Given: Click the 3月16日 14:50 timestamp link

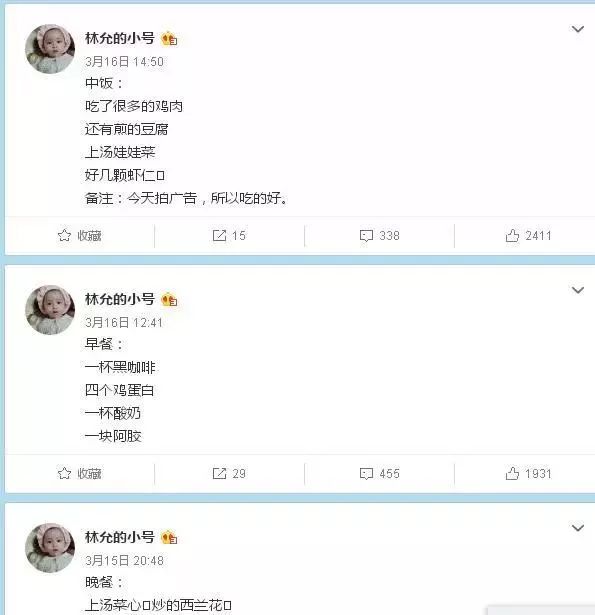Looking at the screenshot, I should click(124, 62).
